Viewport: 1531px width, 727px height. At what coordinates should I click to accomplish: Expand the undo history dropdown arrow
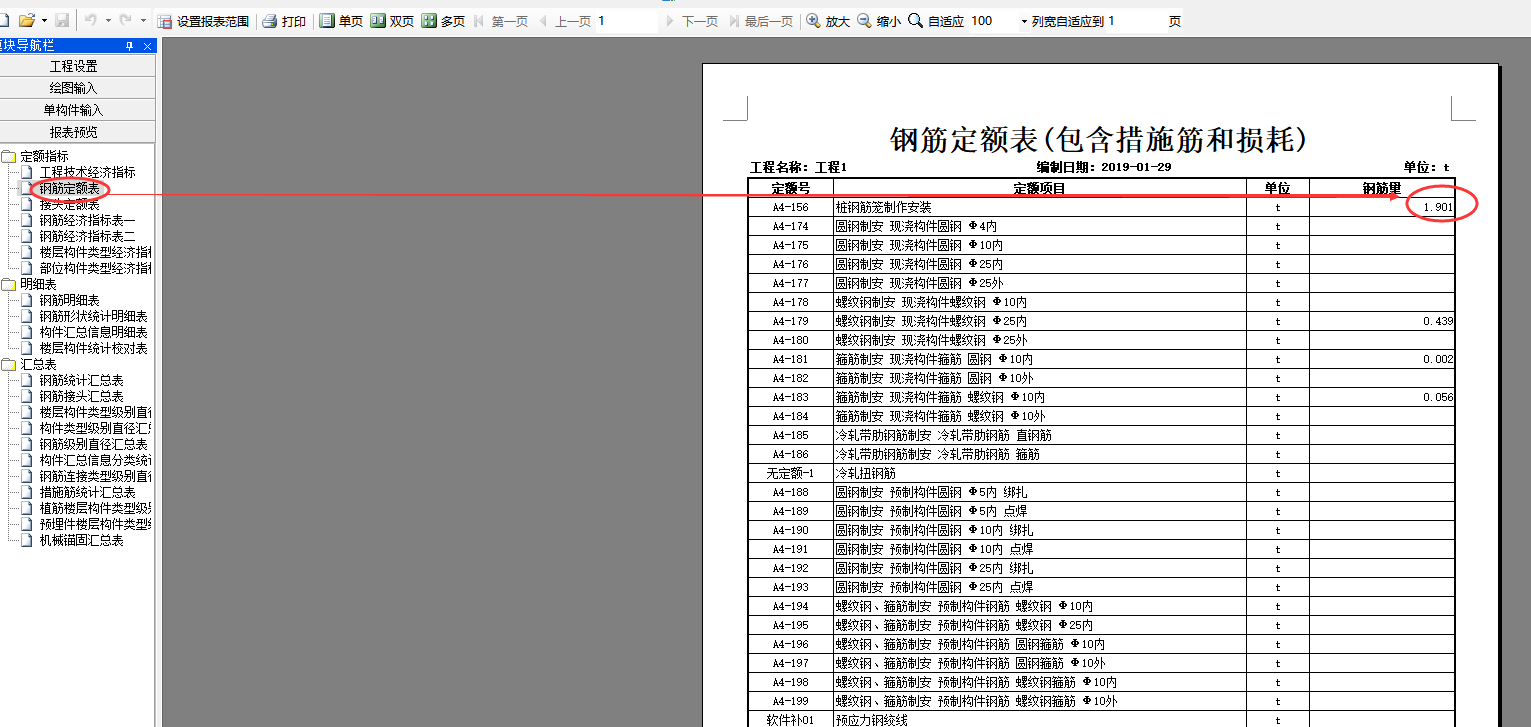(x=107, y=21)
